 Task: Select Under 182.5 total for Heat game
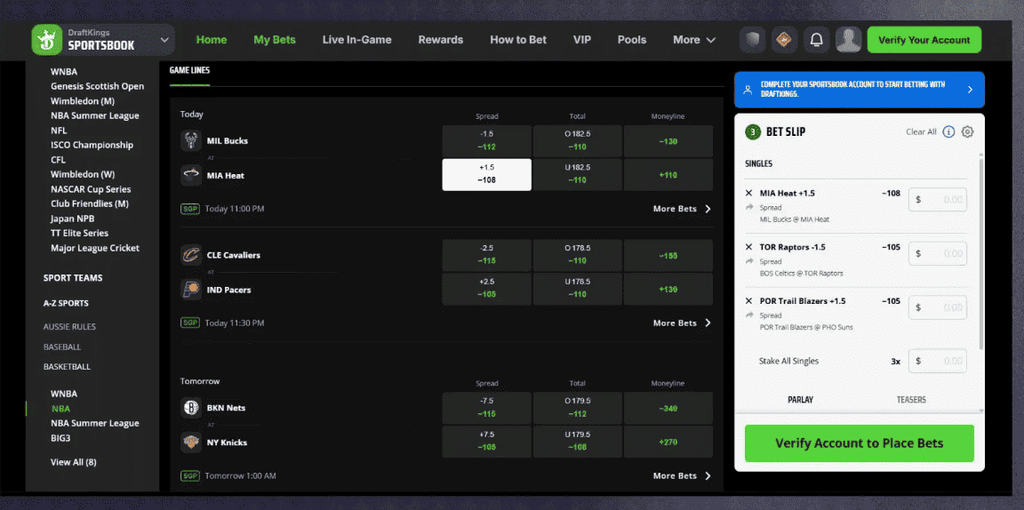coord(577,175)
